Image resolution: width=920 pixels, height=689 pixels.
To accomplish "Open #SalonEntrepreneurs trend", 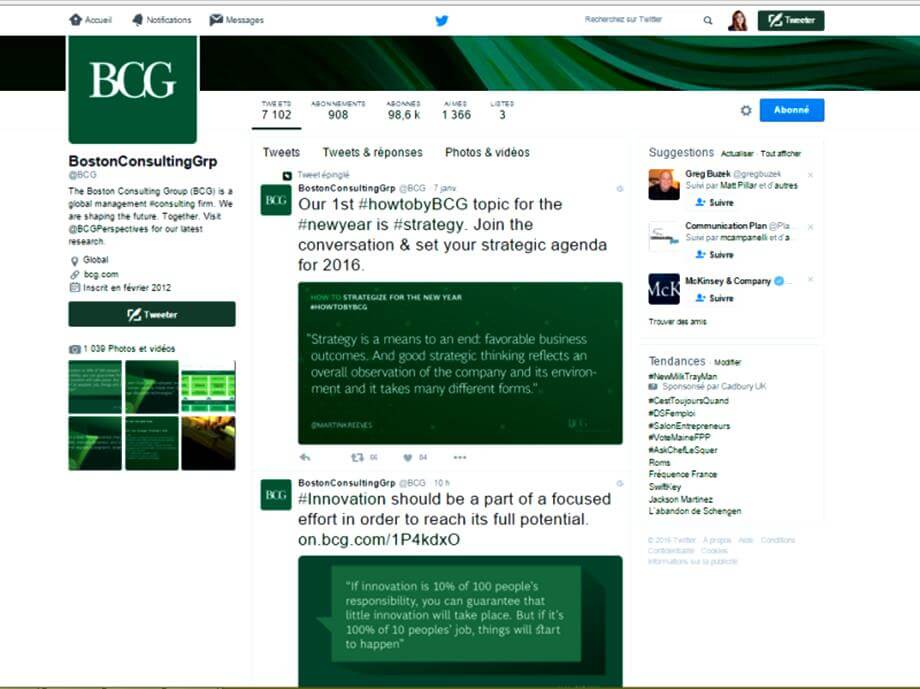I will [689, 426].
